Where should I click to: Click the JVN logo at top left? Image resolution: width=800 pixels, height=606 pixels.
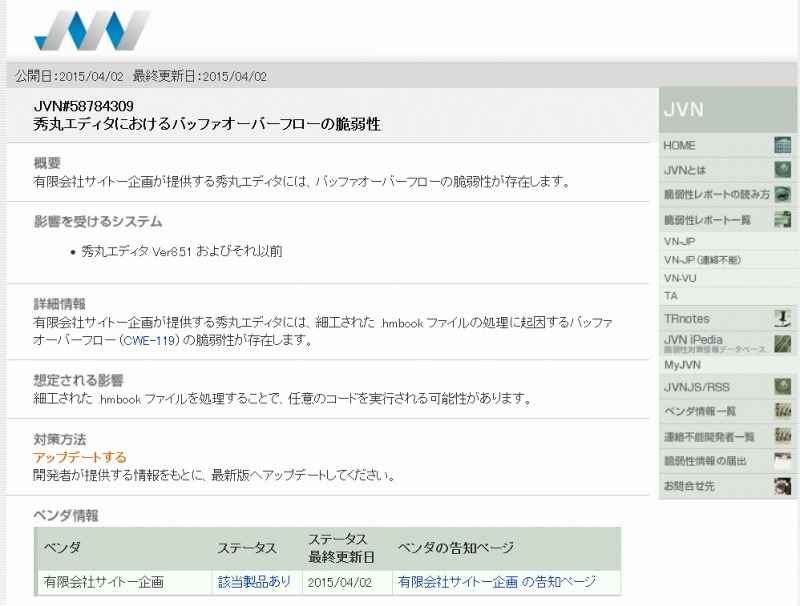click(x=92, y=31)
